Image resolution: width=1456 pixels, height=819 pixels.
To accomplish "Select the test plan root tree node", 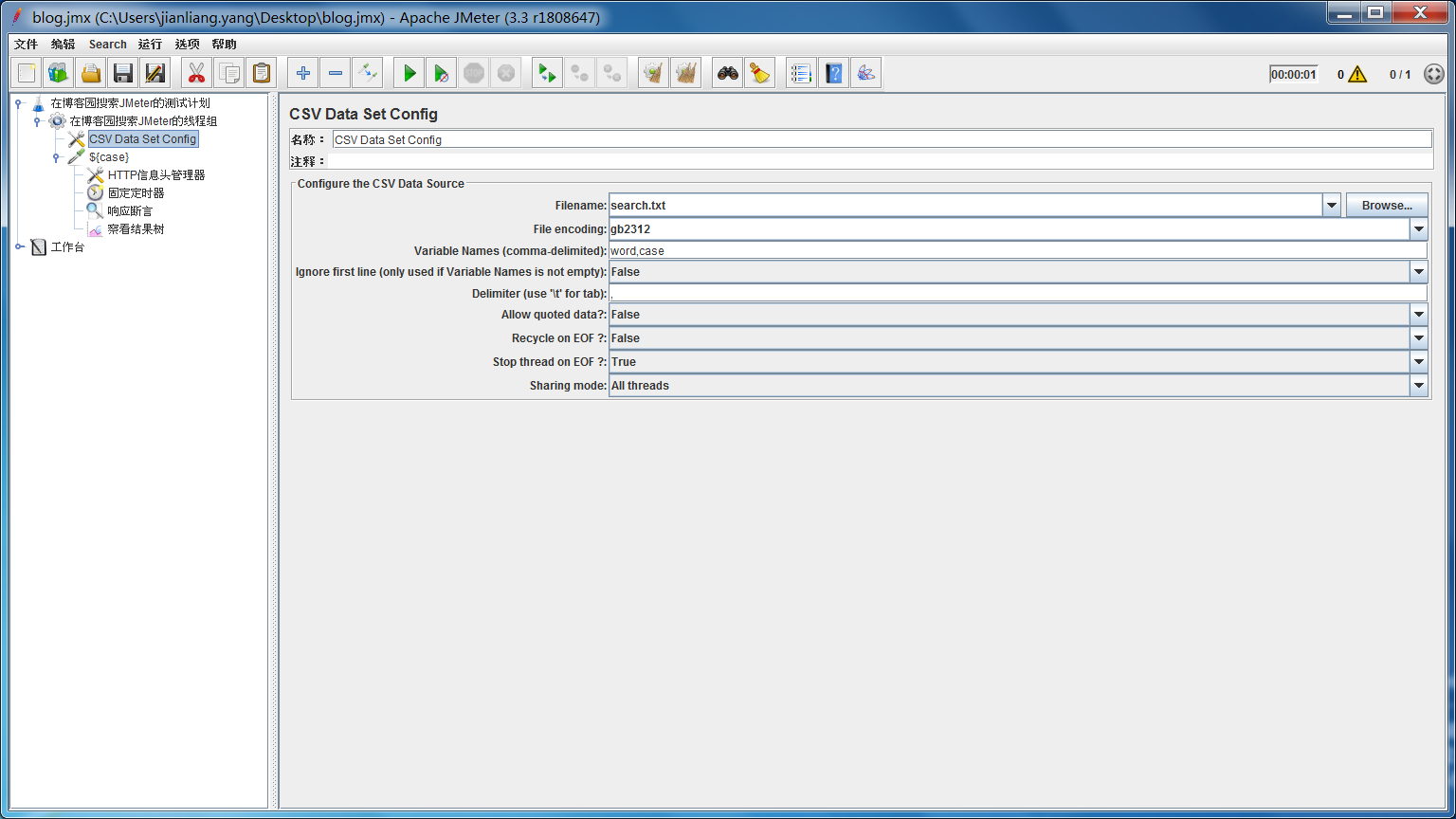I will point(130,103).
